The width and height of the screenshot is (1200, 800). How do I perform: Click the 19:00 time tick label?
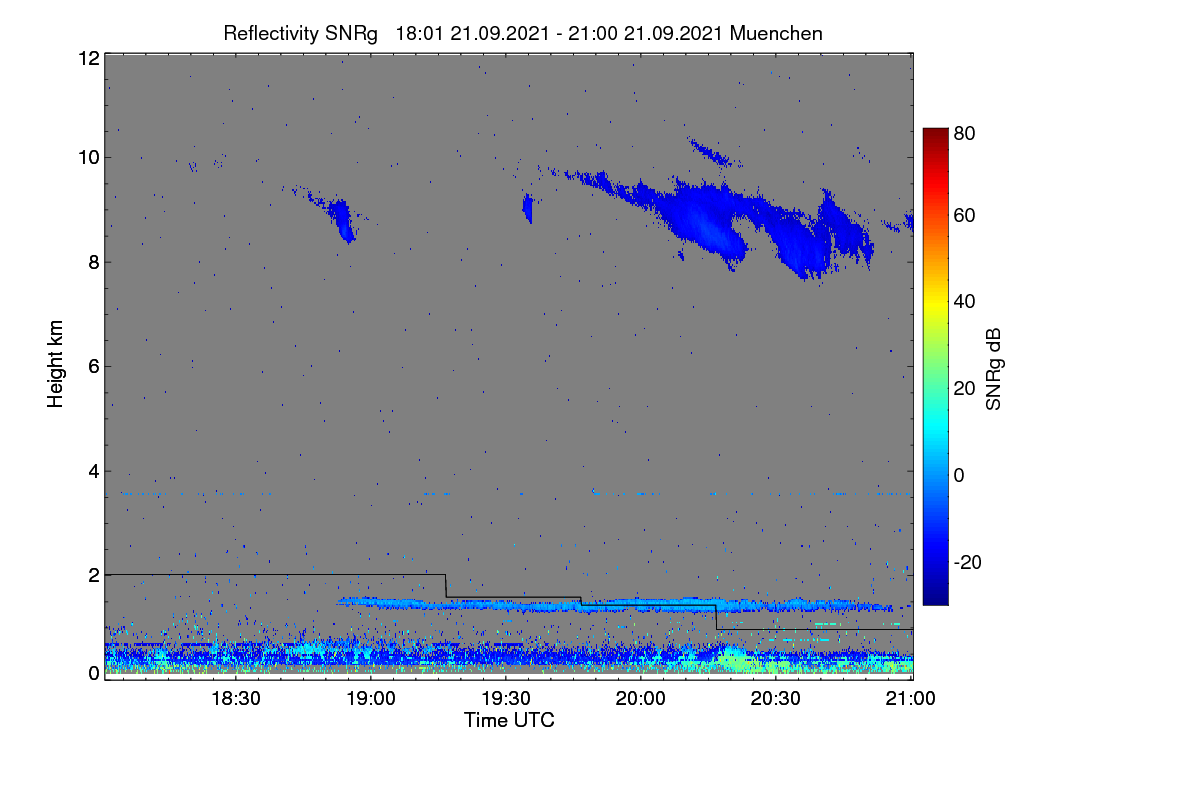click(x=371, y=699)
